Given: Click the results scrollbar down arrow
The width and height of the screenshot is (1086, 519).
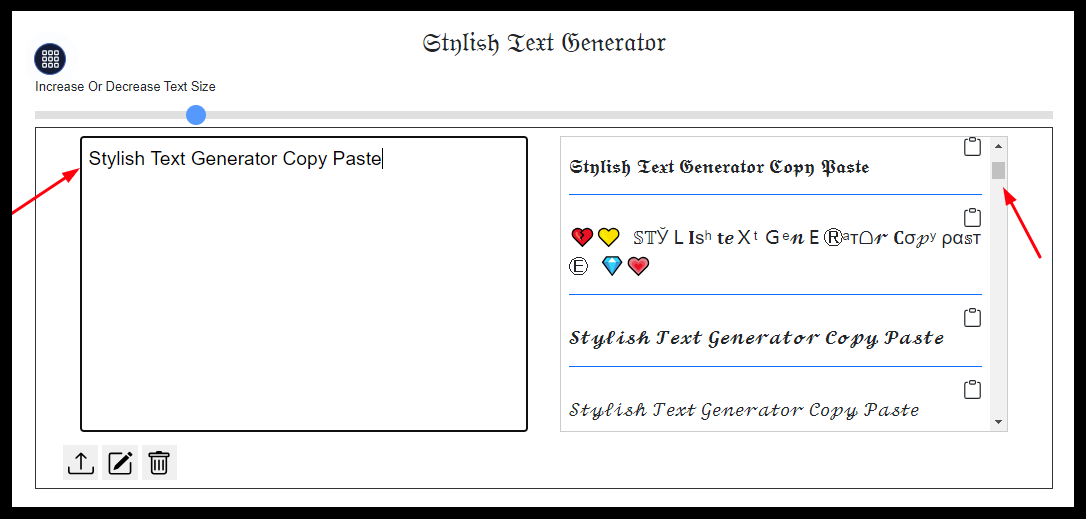Looking at the screenshot, I should (x=998, y=421).
